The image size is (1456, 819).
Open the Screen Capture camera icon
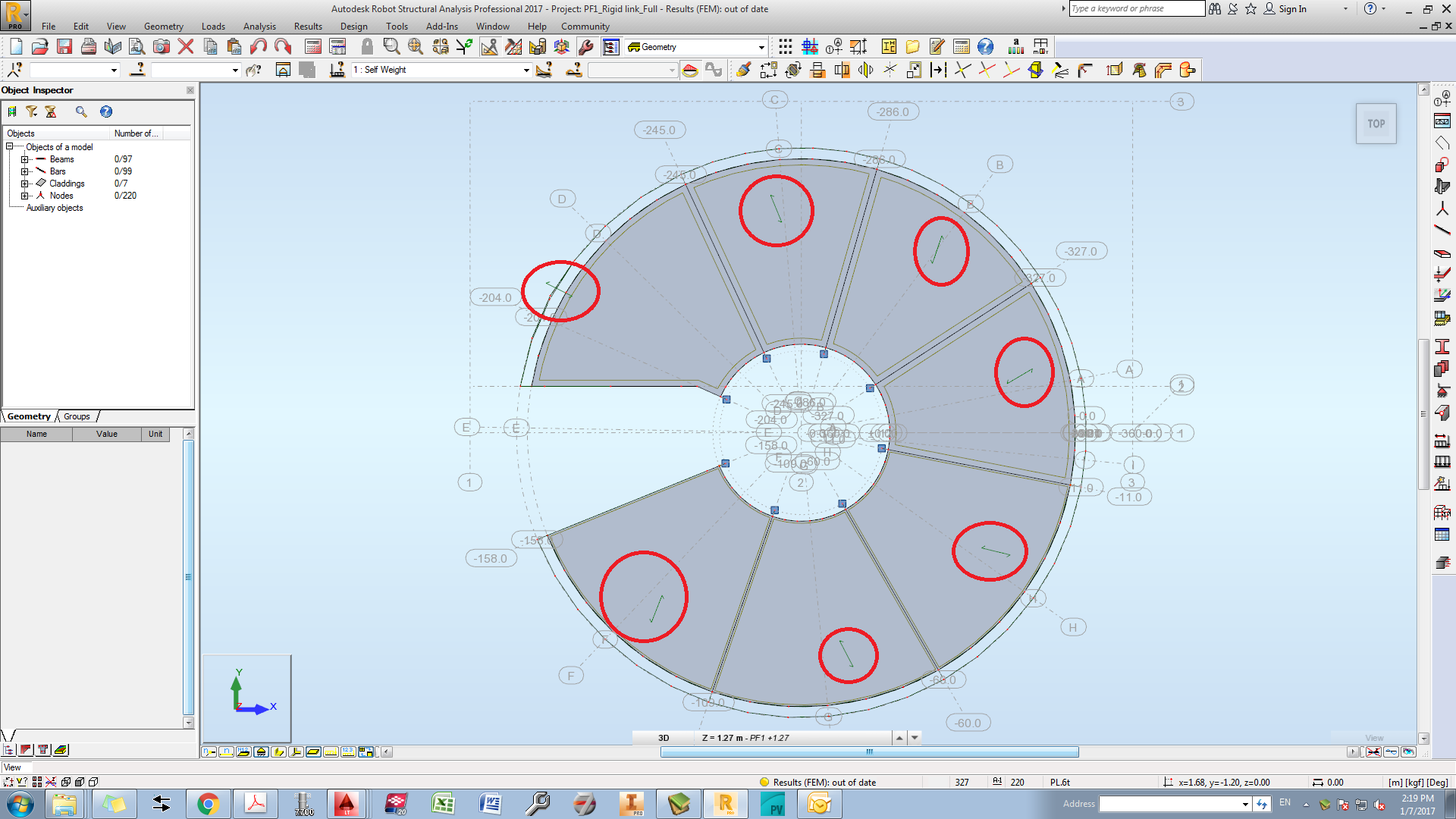pyautogui.click(x=162, y=46)
